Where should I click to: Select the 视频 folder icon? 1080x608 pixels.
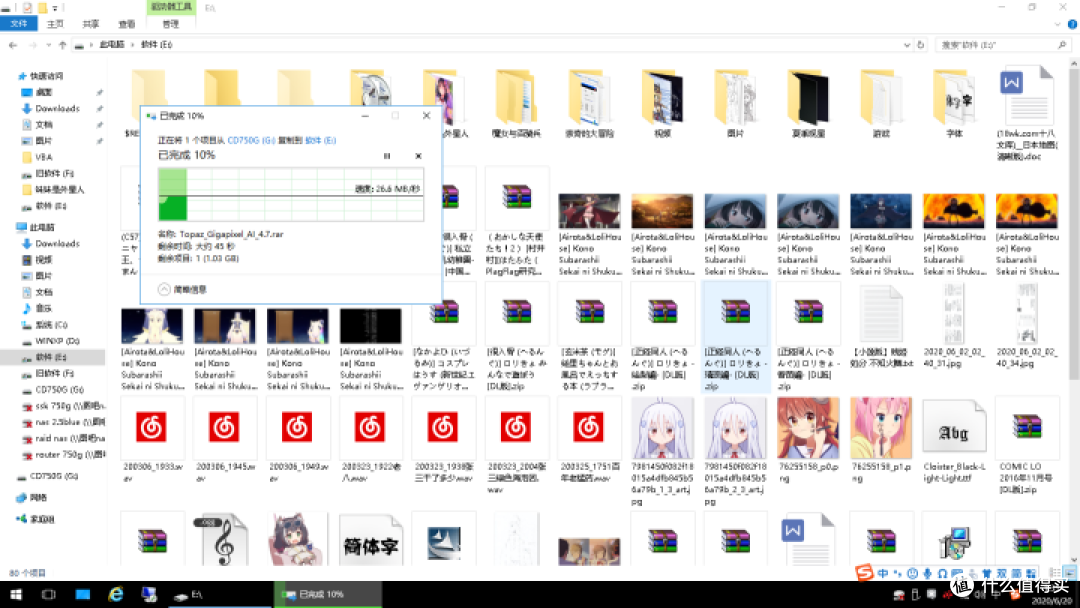pos(663,98)
